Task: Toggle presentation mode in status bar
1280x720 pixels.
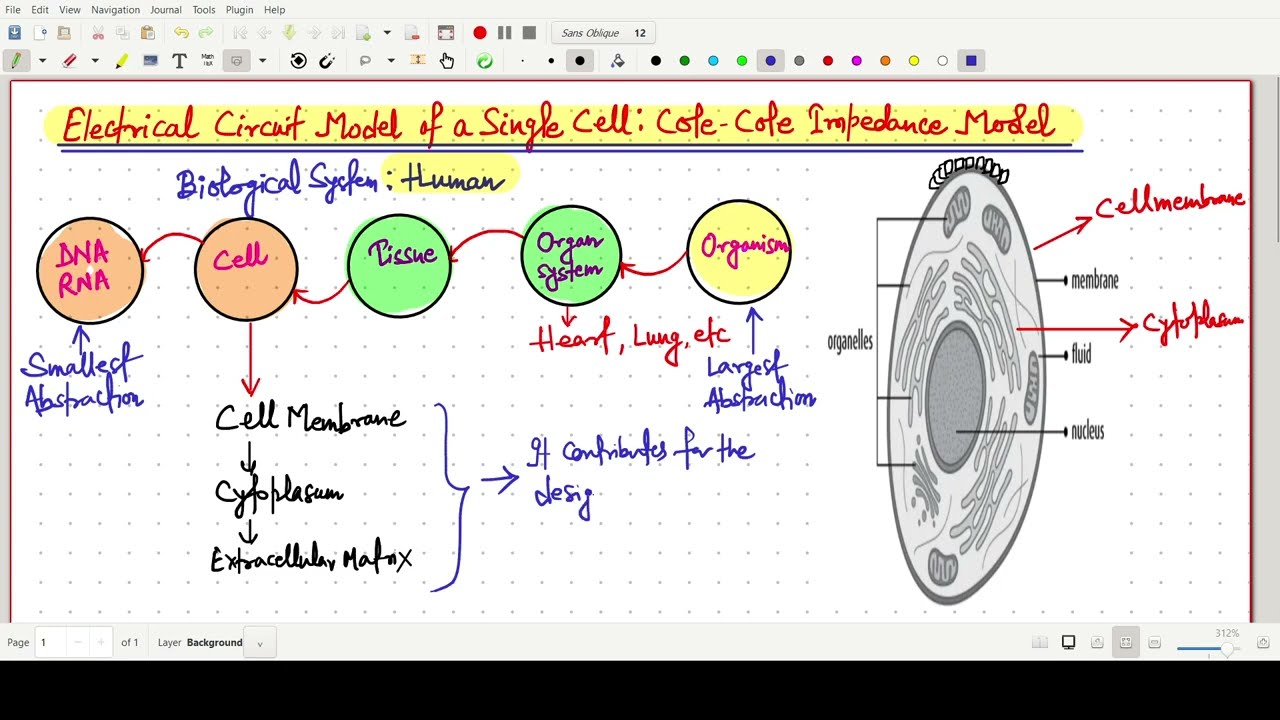Action: [x=1068, y=643]
